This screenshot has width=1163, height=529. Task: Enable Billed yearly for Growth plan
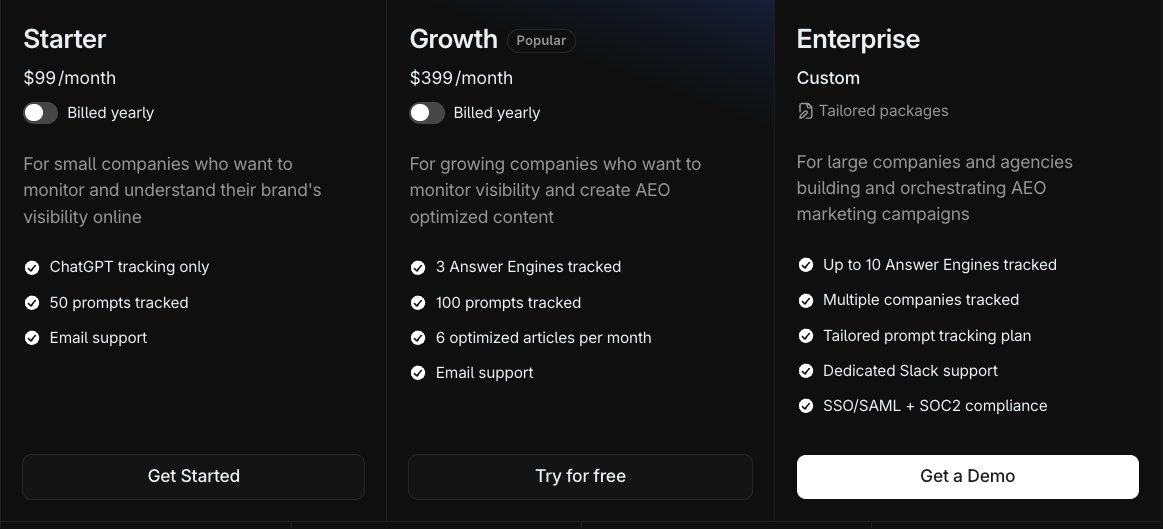pos(427,113)
